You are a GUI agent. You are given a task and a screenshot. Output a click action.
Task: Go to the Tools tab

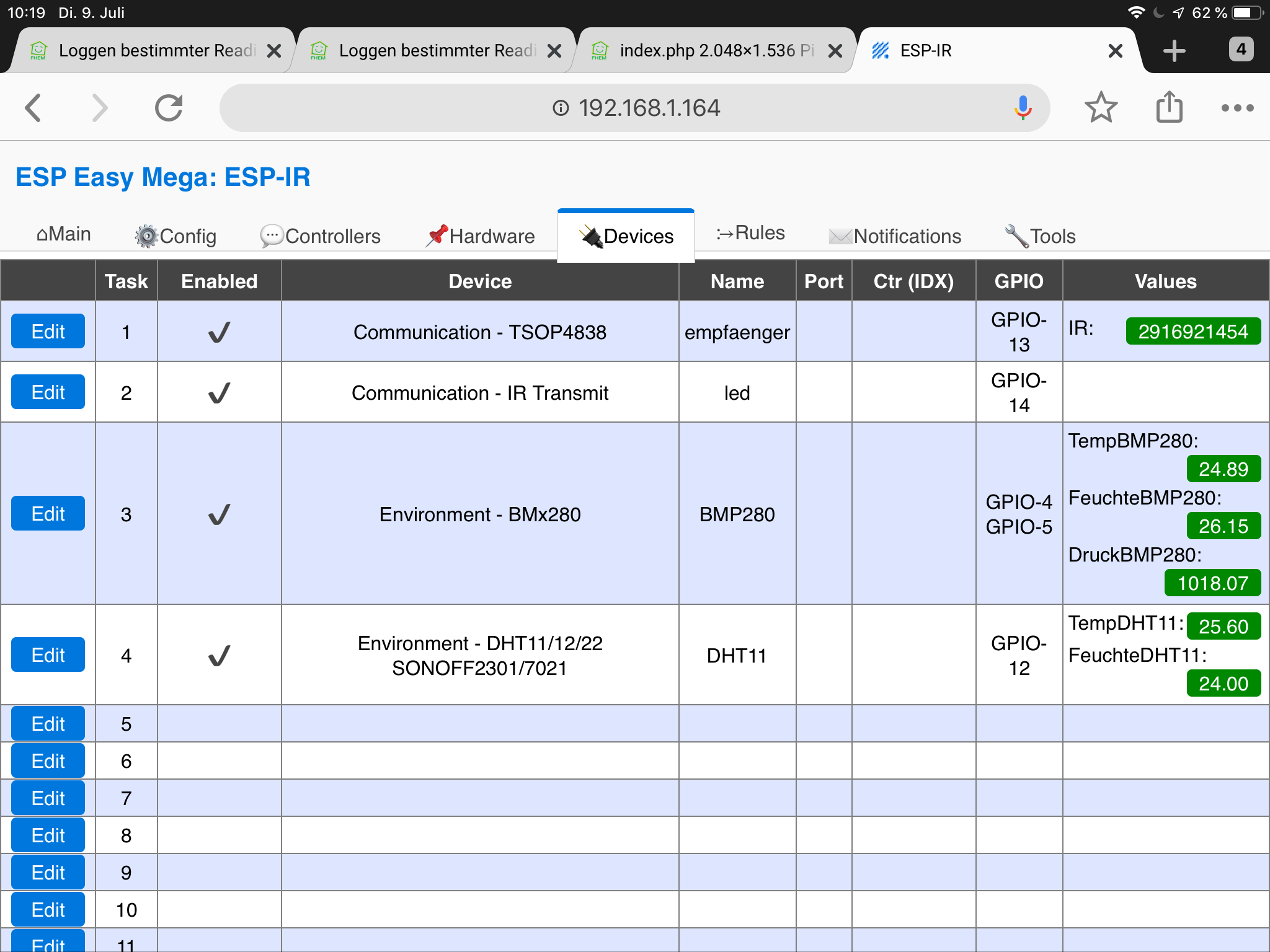(1040, 236)
